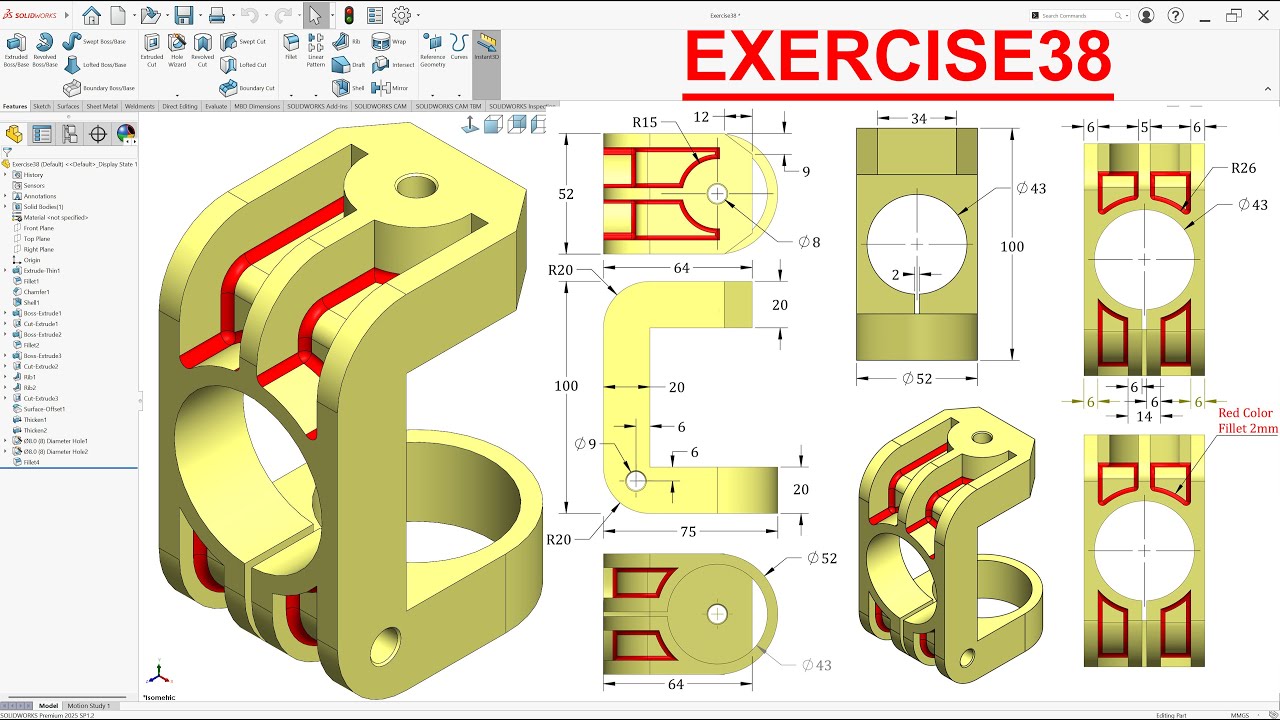Click the Boundary Cut tool

tap(247, 88)
